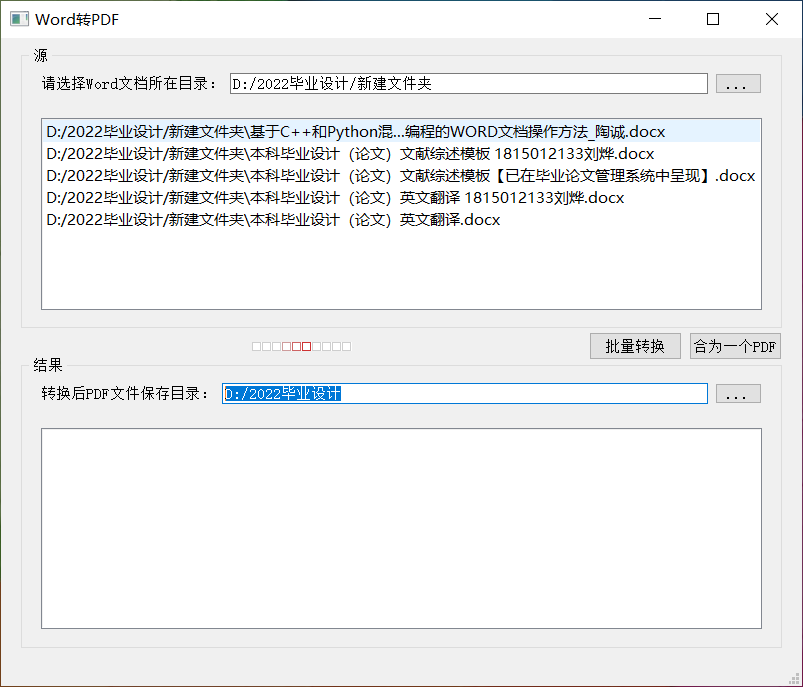
Task: Click the 转换后PDF文件保存目录 label
Action: coord(125,394)
